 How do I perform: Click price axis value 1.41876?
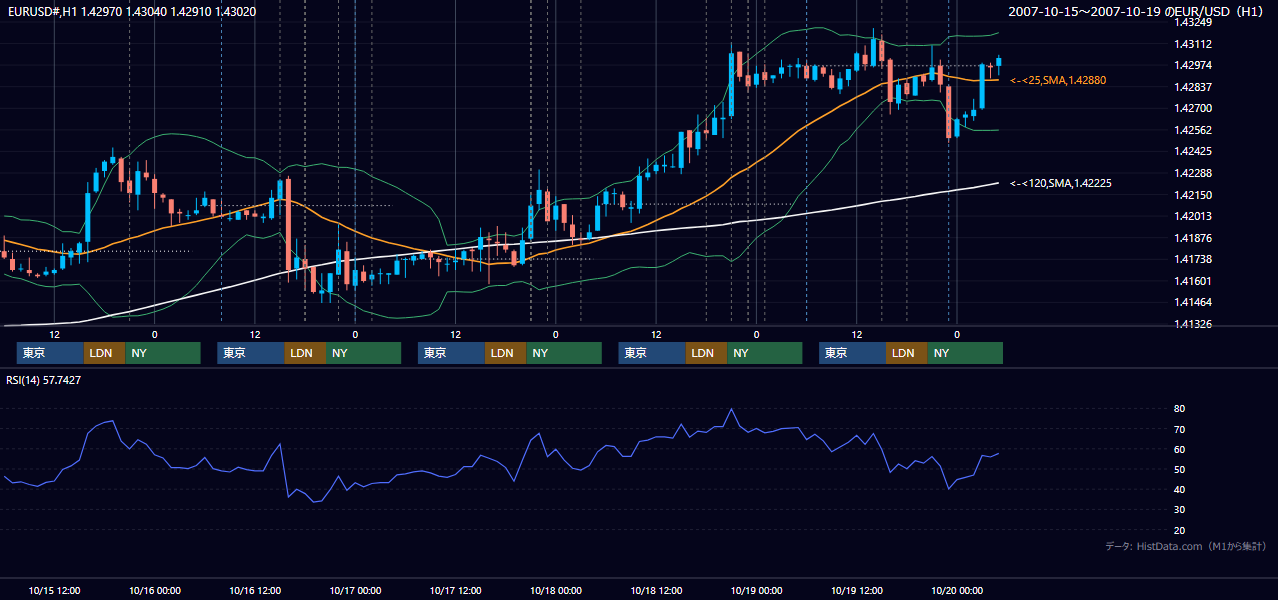click(x=1193, y=238)
